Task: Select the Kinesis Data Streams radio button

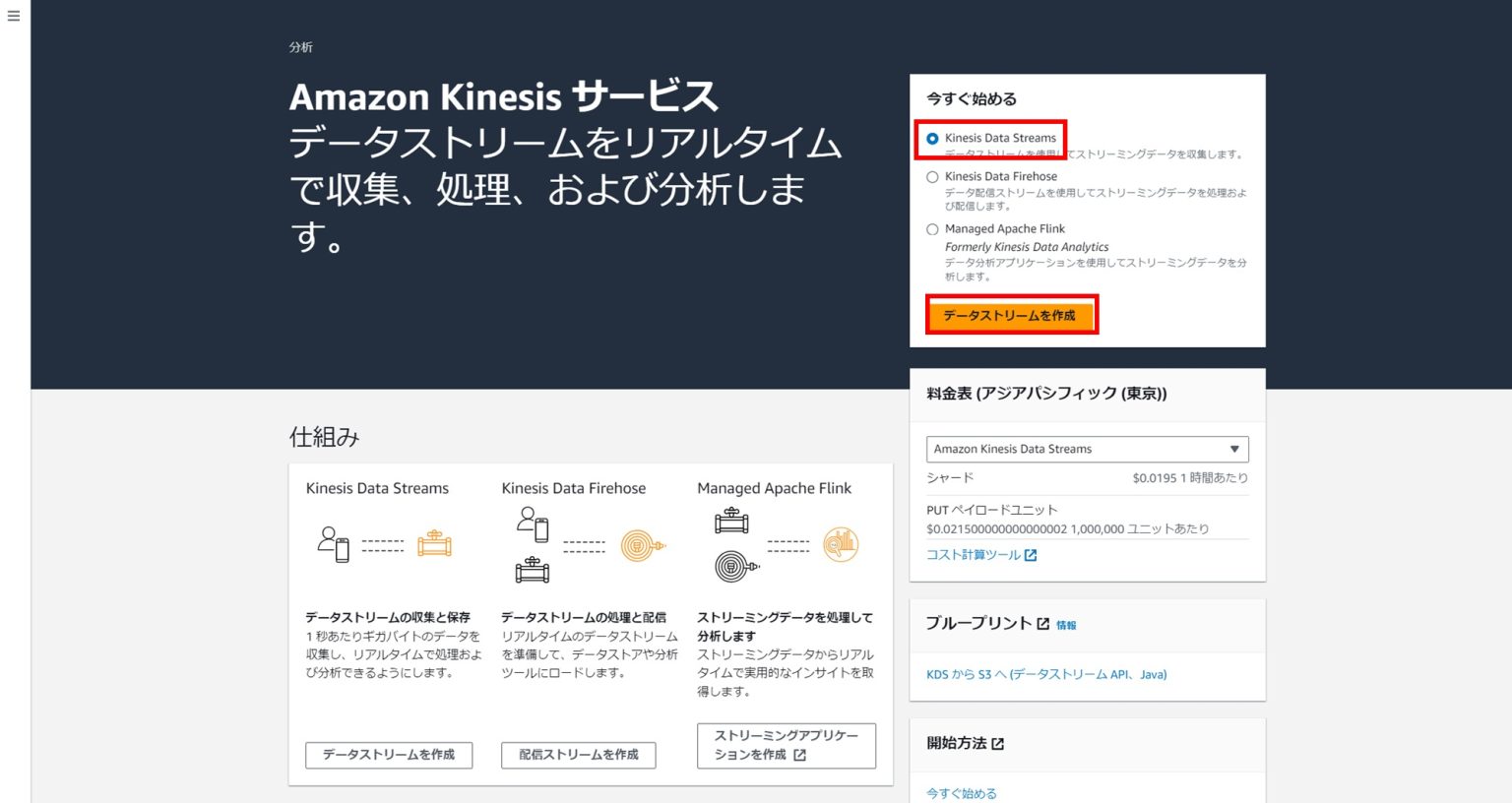Action: pyautogui.click(x=932, y=137)
